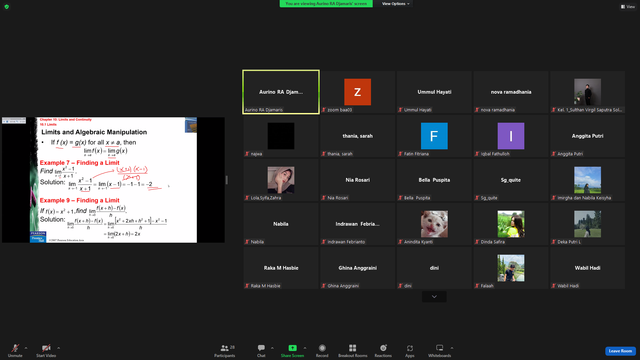Expand Share Screen options arrow
640x360 pixels.
click(305, 348)
